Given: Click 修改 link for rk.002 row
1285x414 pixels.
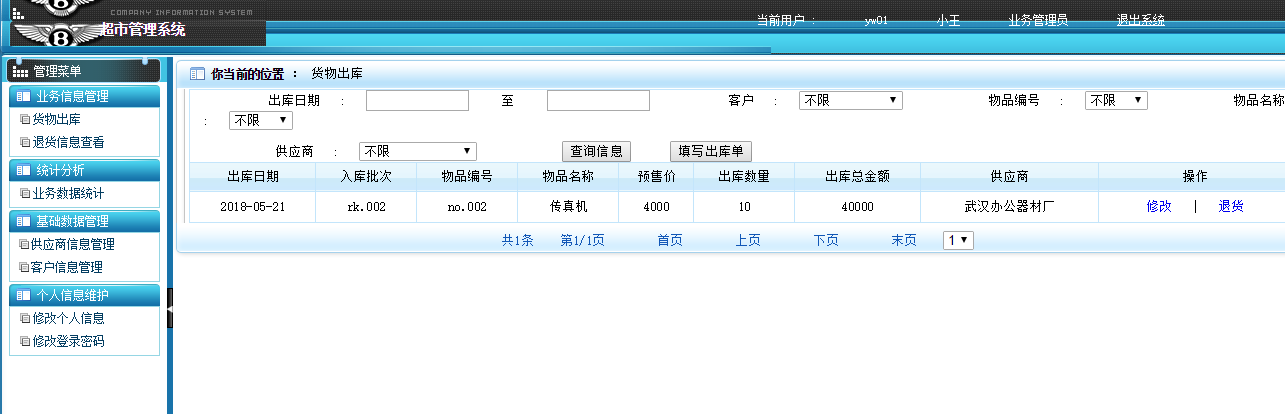Looking at the screenshot, I should pos(1159,206).
